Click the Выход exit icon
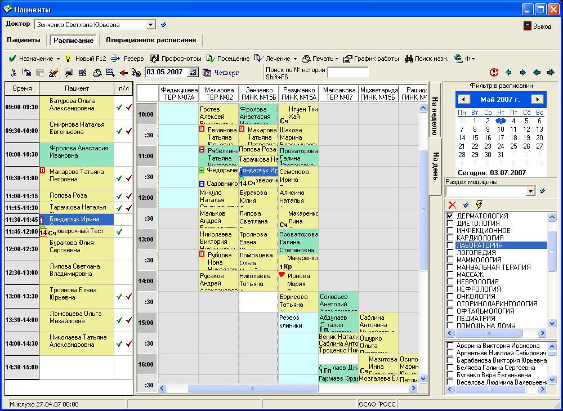 coord(527,26)
